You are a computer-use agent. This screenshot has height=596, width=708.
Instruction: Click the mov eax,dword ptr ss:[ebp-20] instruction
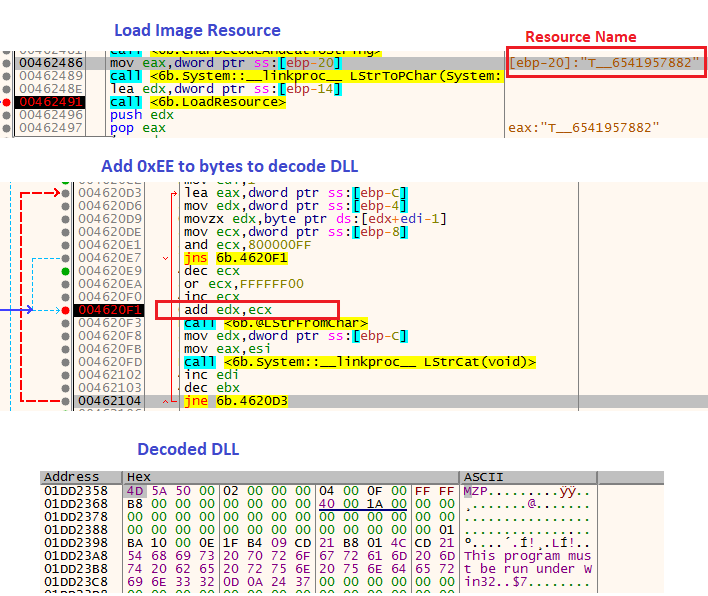(226, 63)
